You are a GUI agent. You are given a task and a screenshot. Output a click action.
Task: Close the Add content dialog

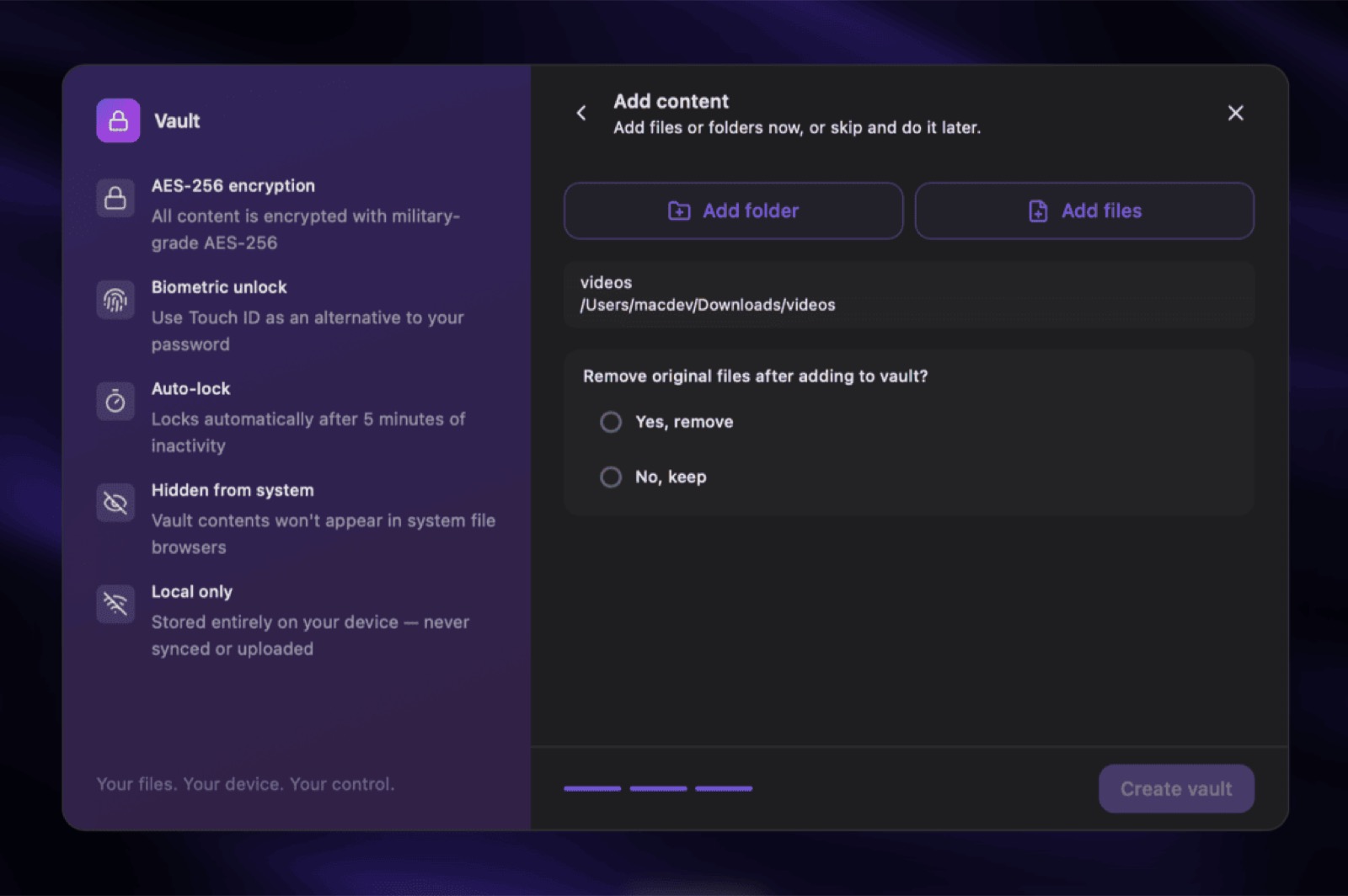1235,113
